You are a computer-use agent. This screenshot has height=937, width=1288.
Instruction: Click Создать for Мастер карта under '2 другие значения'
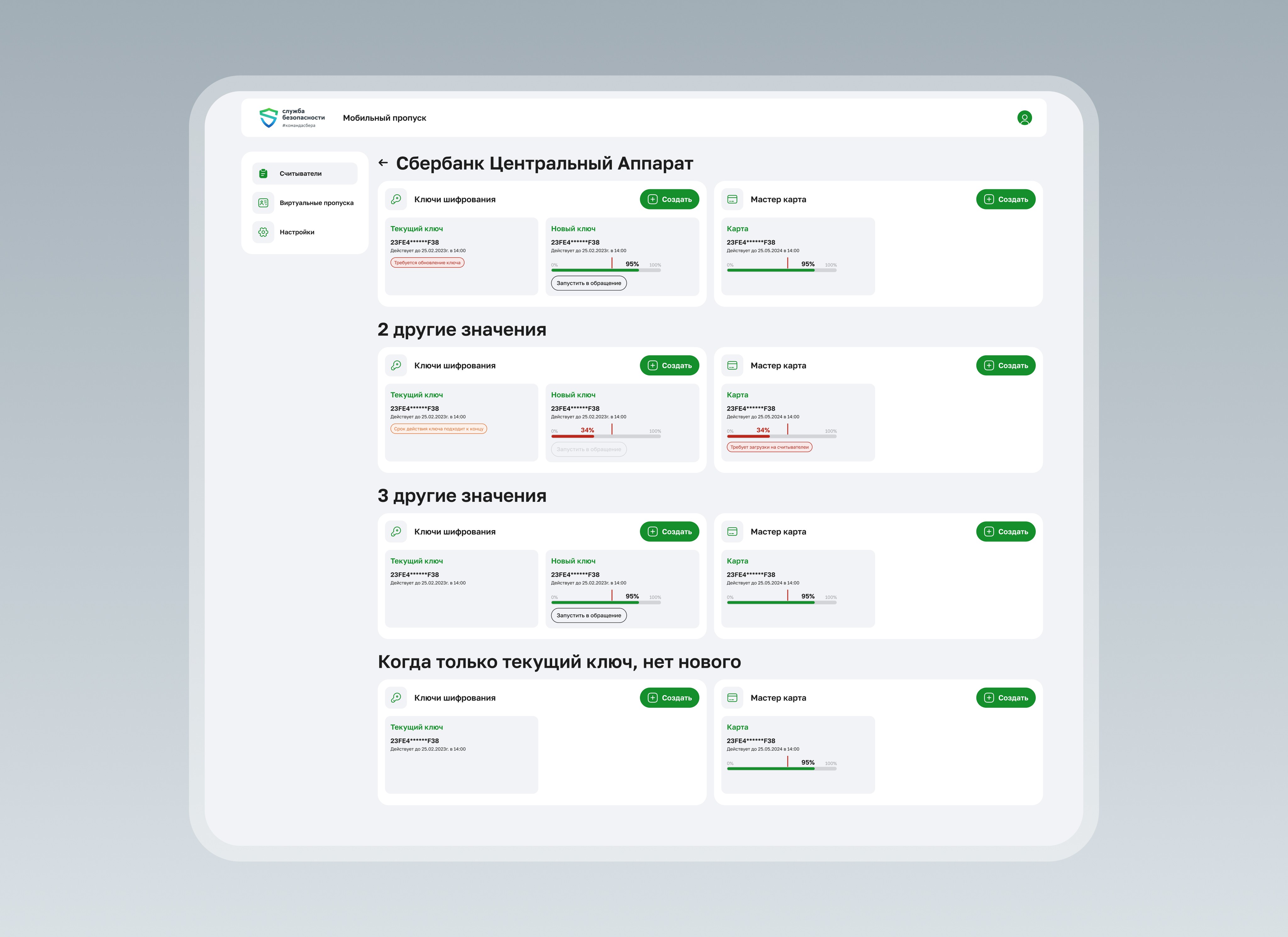coord(1006,366)
